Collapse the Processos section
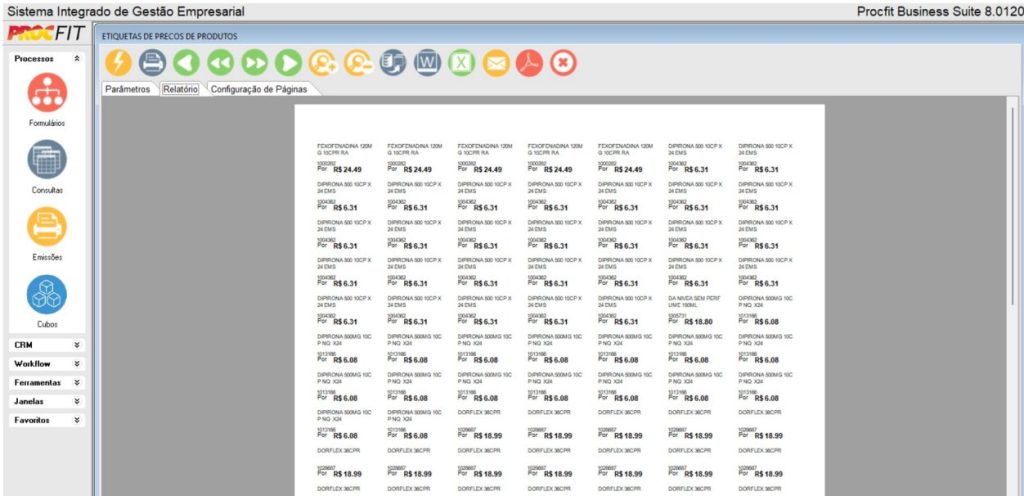1024x496 pixels. pos(77,58)
